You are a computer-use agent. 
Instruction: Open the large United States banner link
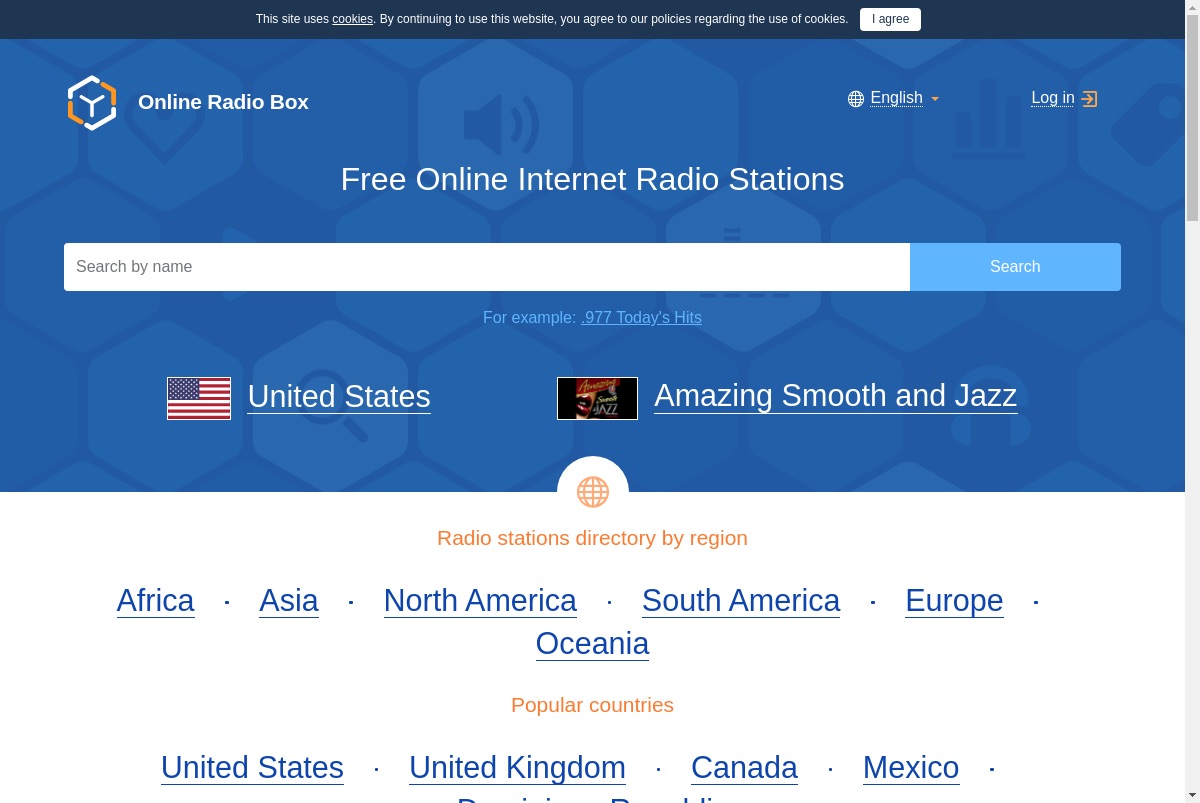339,397
